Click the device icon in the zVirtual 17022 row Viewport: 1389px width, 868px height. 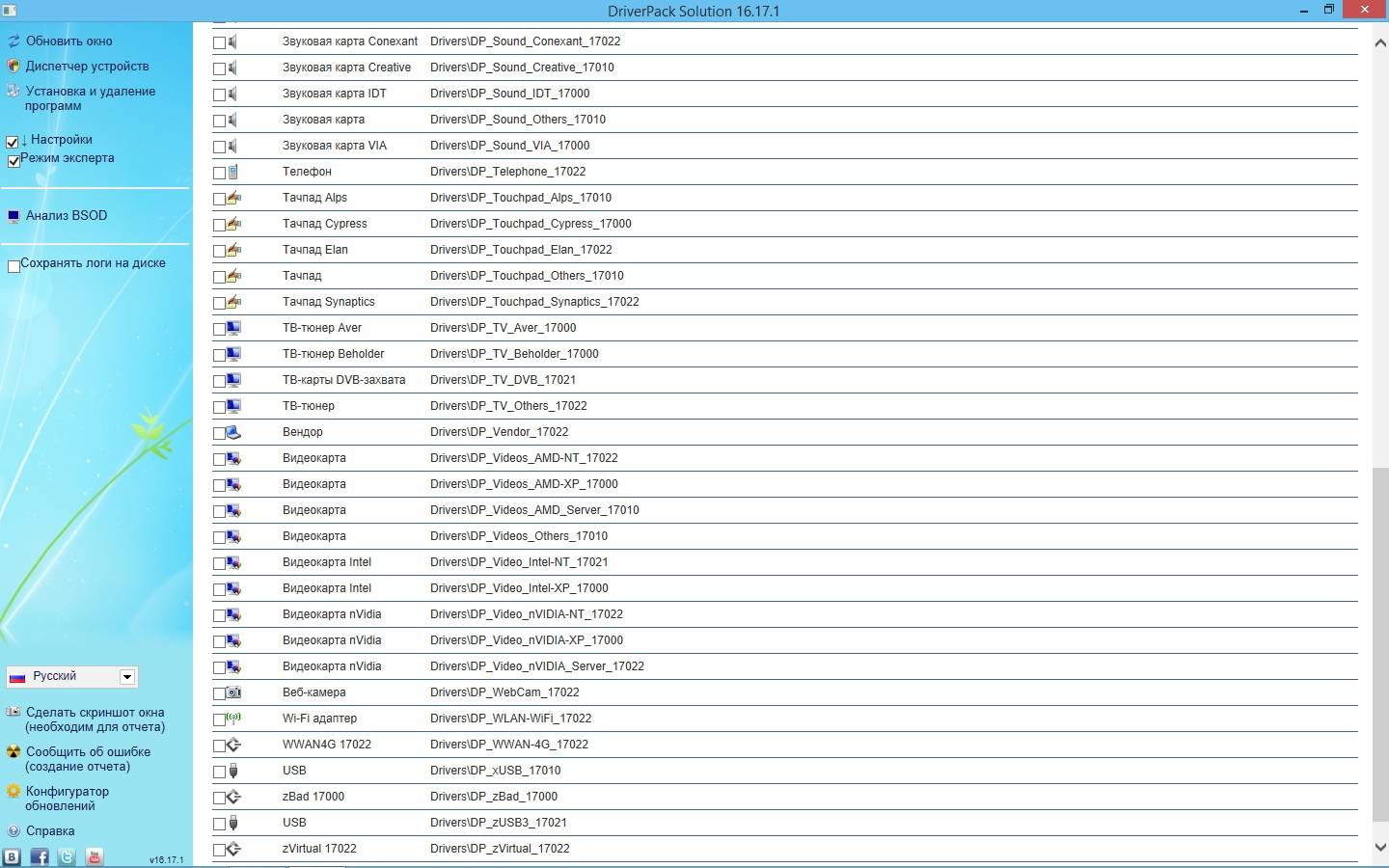click(x=233, y=849)
